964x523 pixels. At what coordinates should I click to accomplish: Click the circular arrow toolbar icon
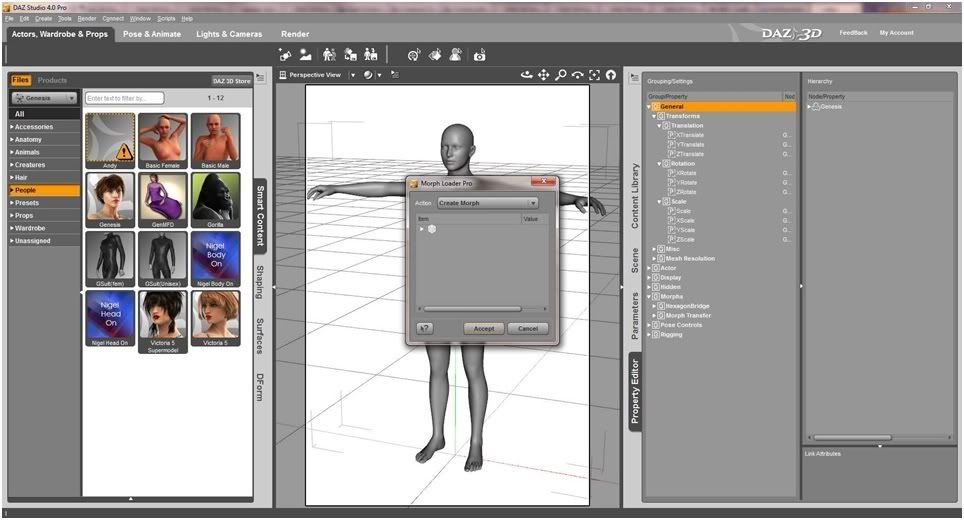pyautogui.click(x=414, y=55)
